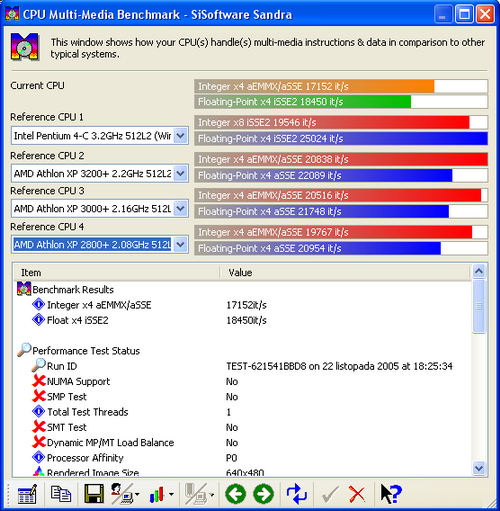Screen dimensions: 500x511
Task: Click the value 18450it/s
Action: (246, 320)
